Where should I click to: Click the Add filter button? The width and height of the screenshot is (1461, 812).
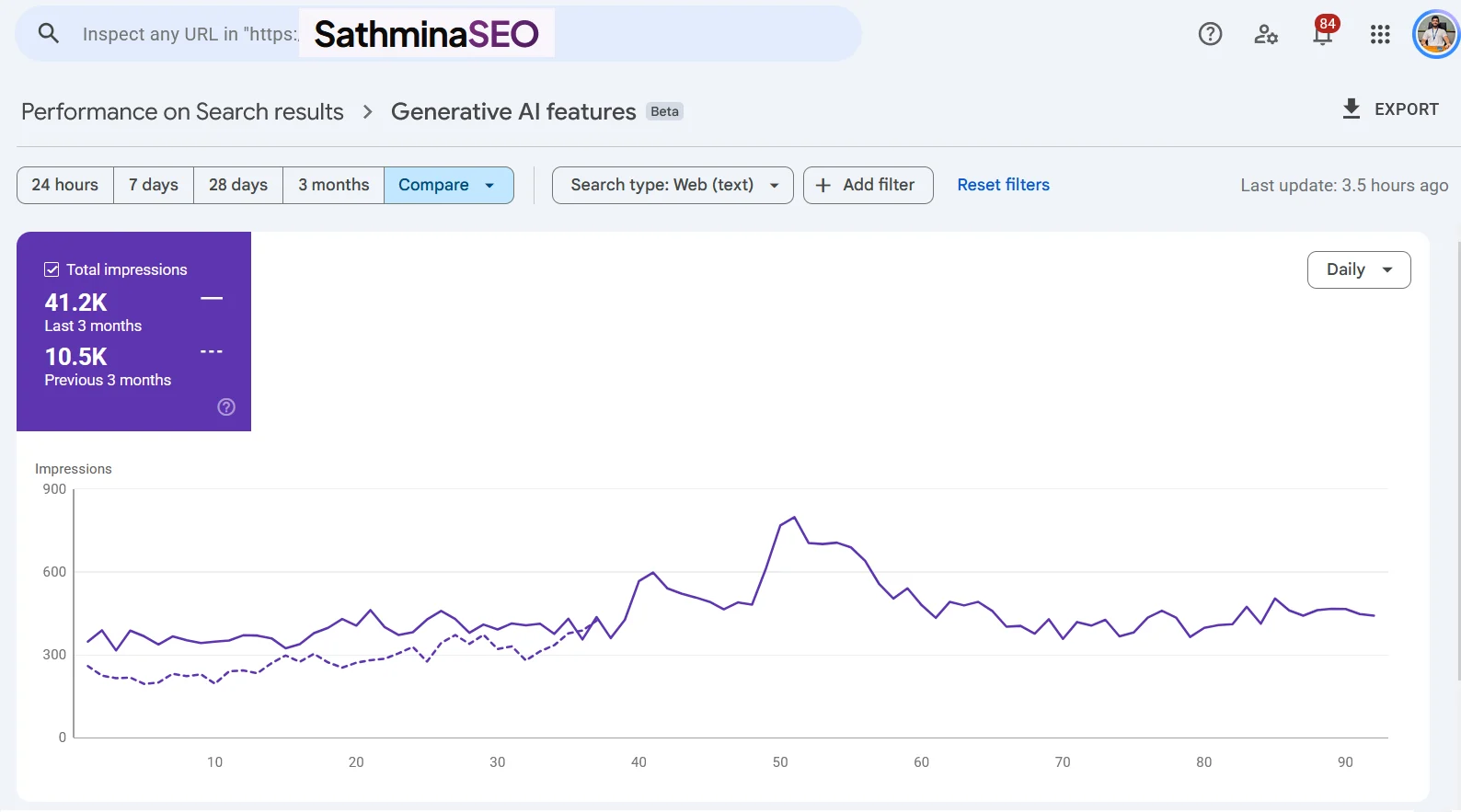(869, 185)
